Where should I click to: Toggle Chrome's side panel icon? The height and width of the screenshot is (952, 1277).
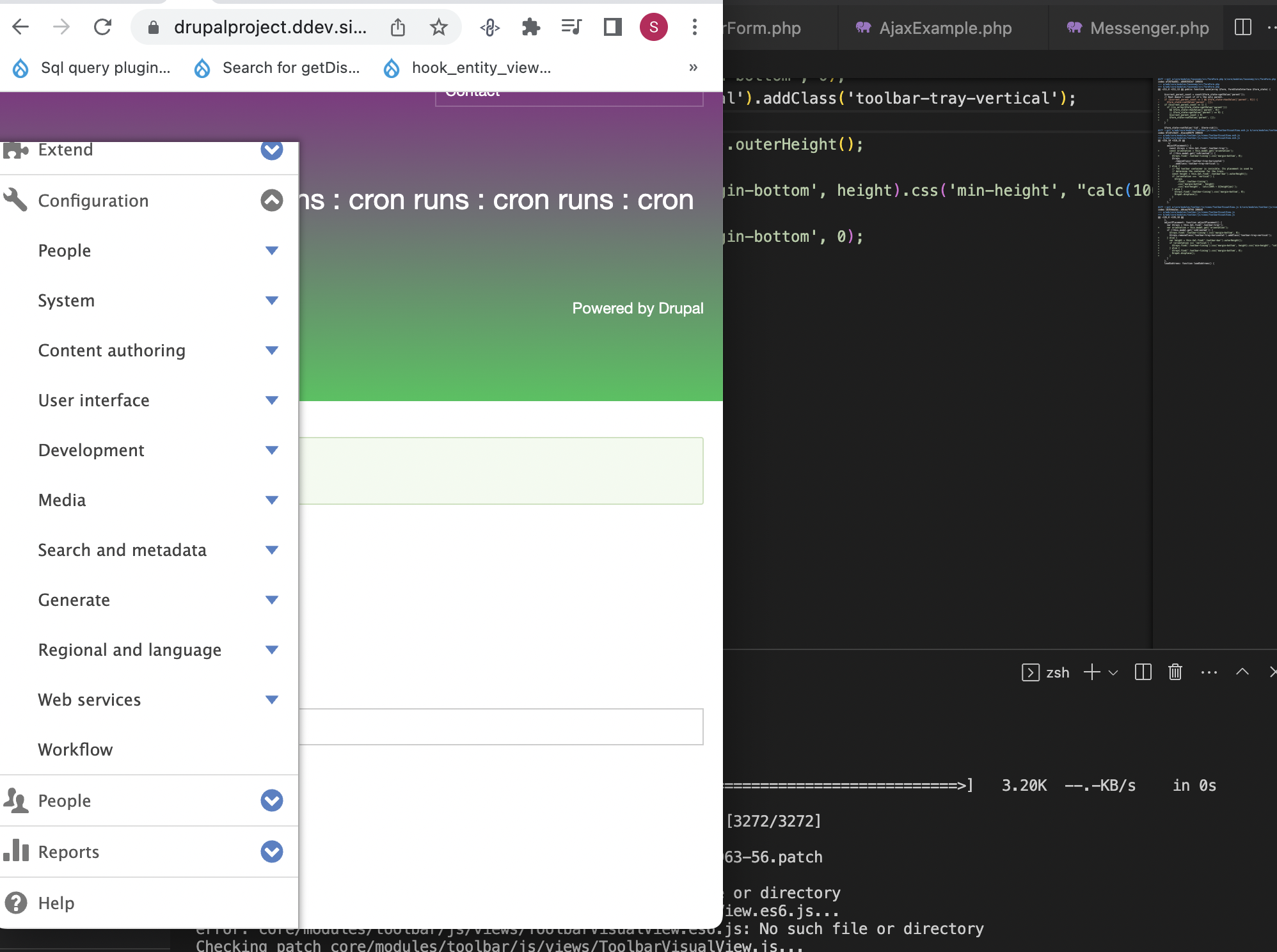pyautogui.click(x=612, y=27)
